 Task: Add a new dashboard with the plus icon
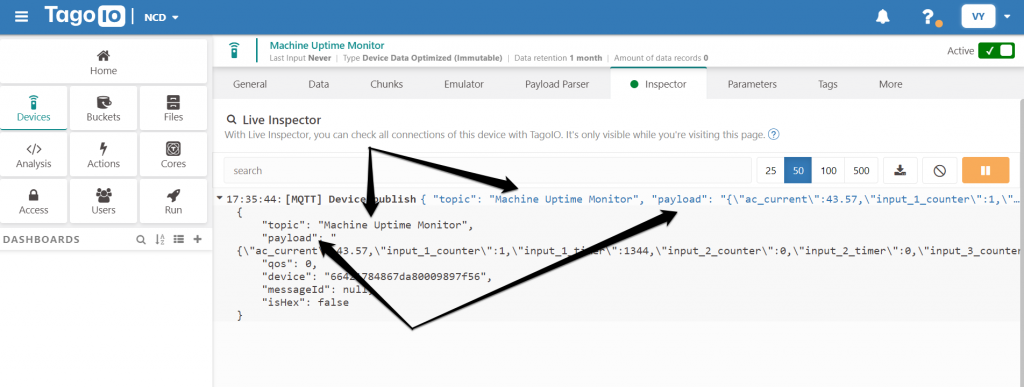[198, 240]
